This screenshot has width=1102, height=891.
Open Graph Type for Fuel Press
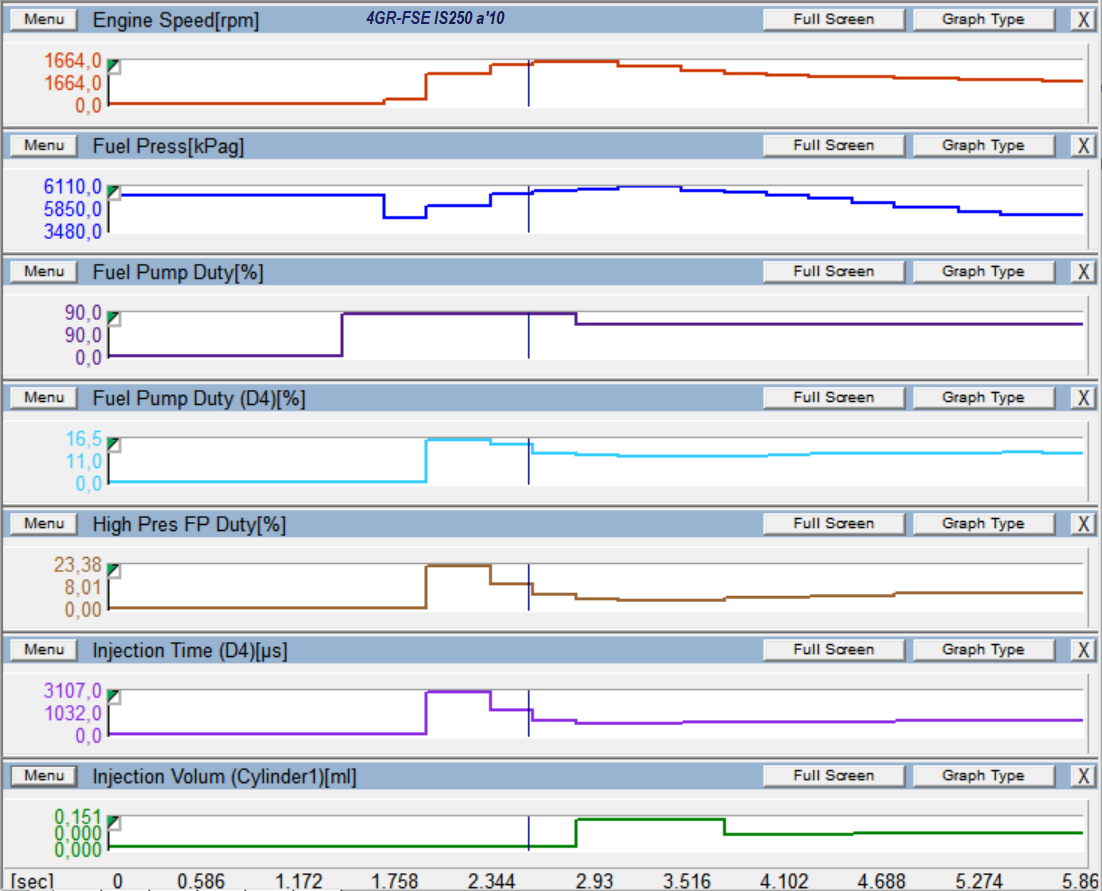[x=982, y=145]
